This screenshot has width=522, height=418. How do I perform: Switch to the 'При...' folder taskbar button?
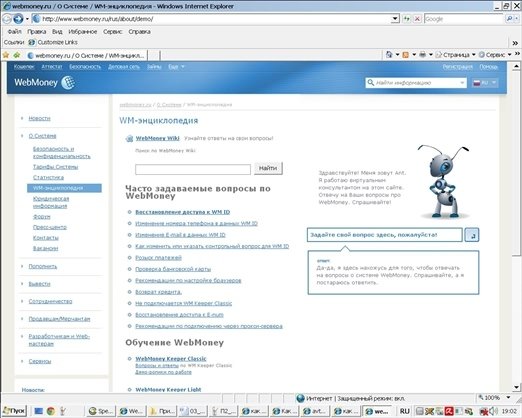[162, 411]
